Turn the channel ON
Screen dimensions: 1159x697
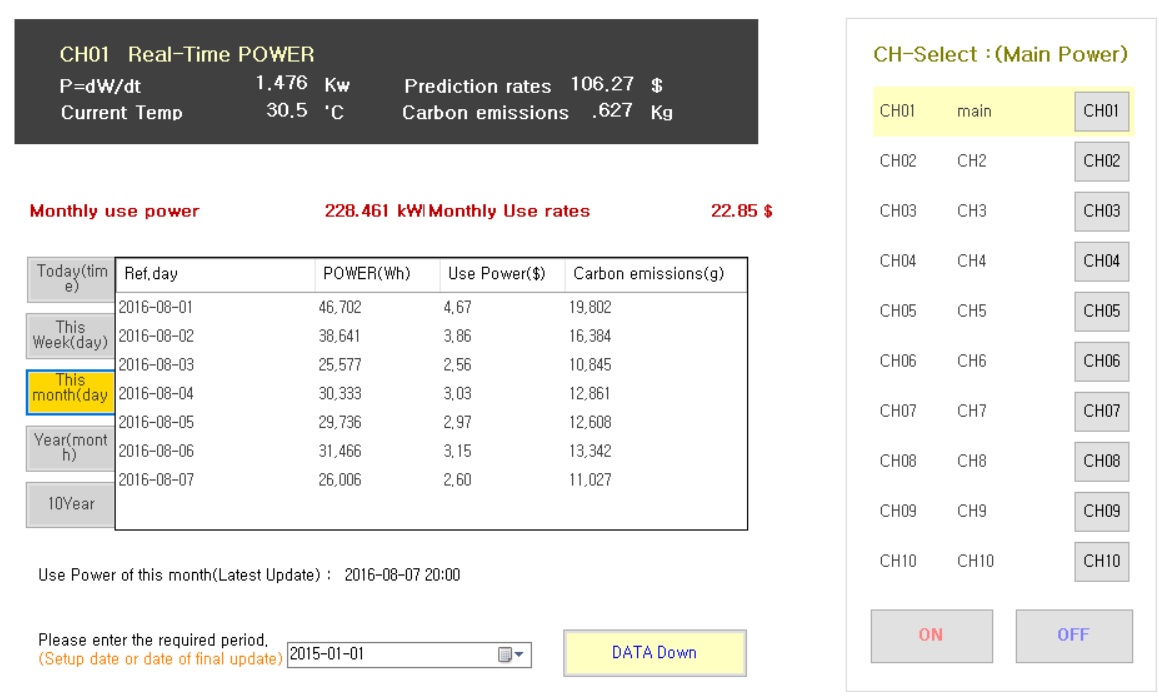click(x=931, y=635)
